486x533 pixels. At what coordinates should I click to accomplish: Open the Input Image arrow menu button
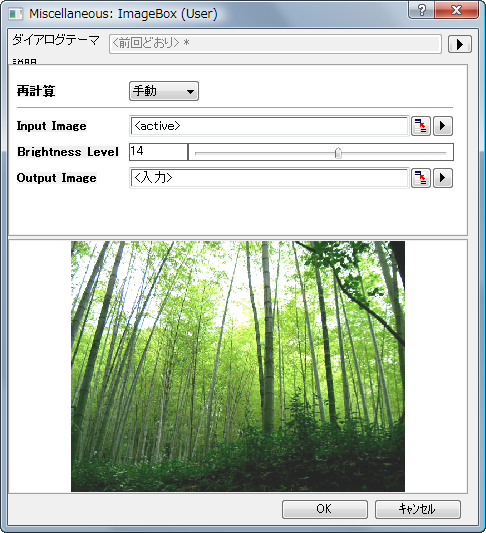pyautogui.click(x=442, y=126)
